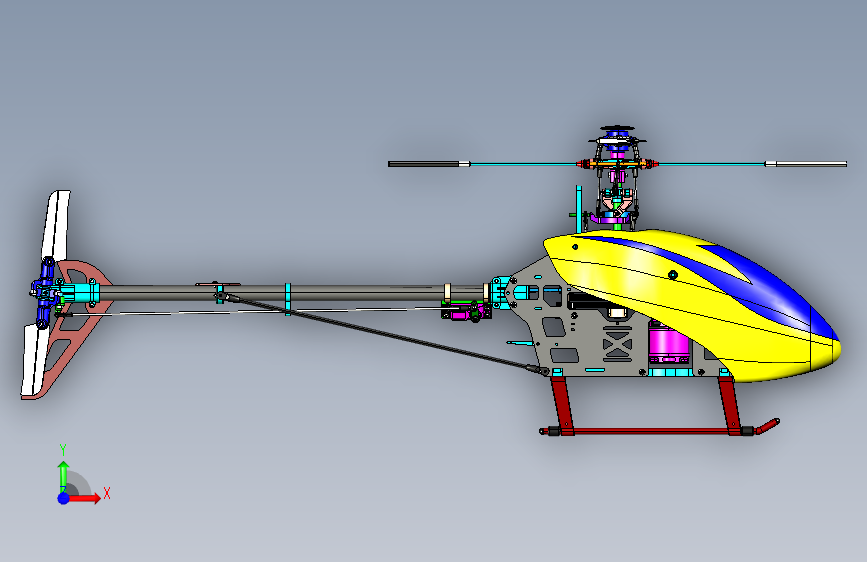Screen dimensions: 867x562
Task: Select the cyan boom clamp at mid-boom
Action: click(x=288, y=299)
